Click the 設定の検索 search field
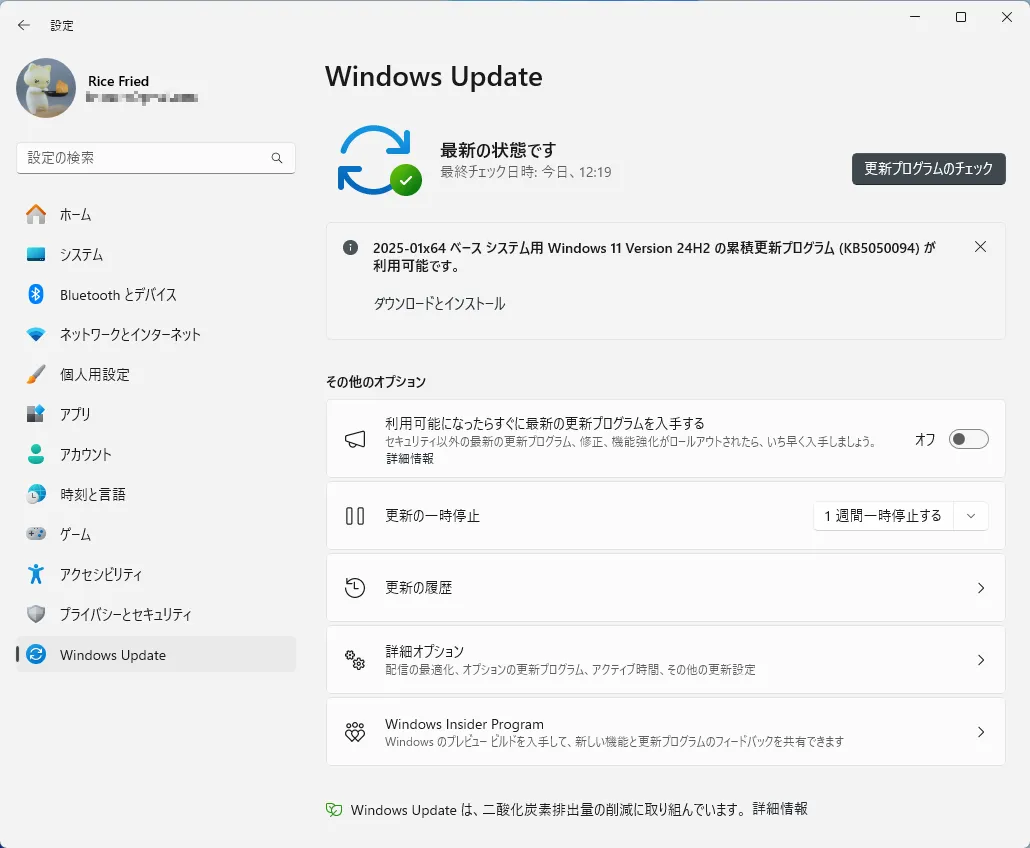1030x848 pixels. click(x=156, y=158)
